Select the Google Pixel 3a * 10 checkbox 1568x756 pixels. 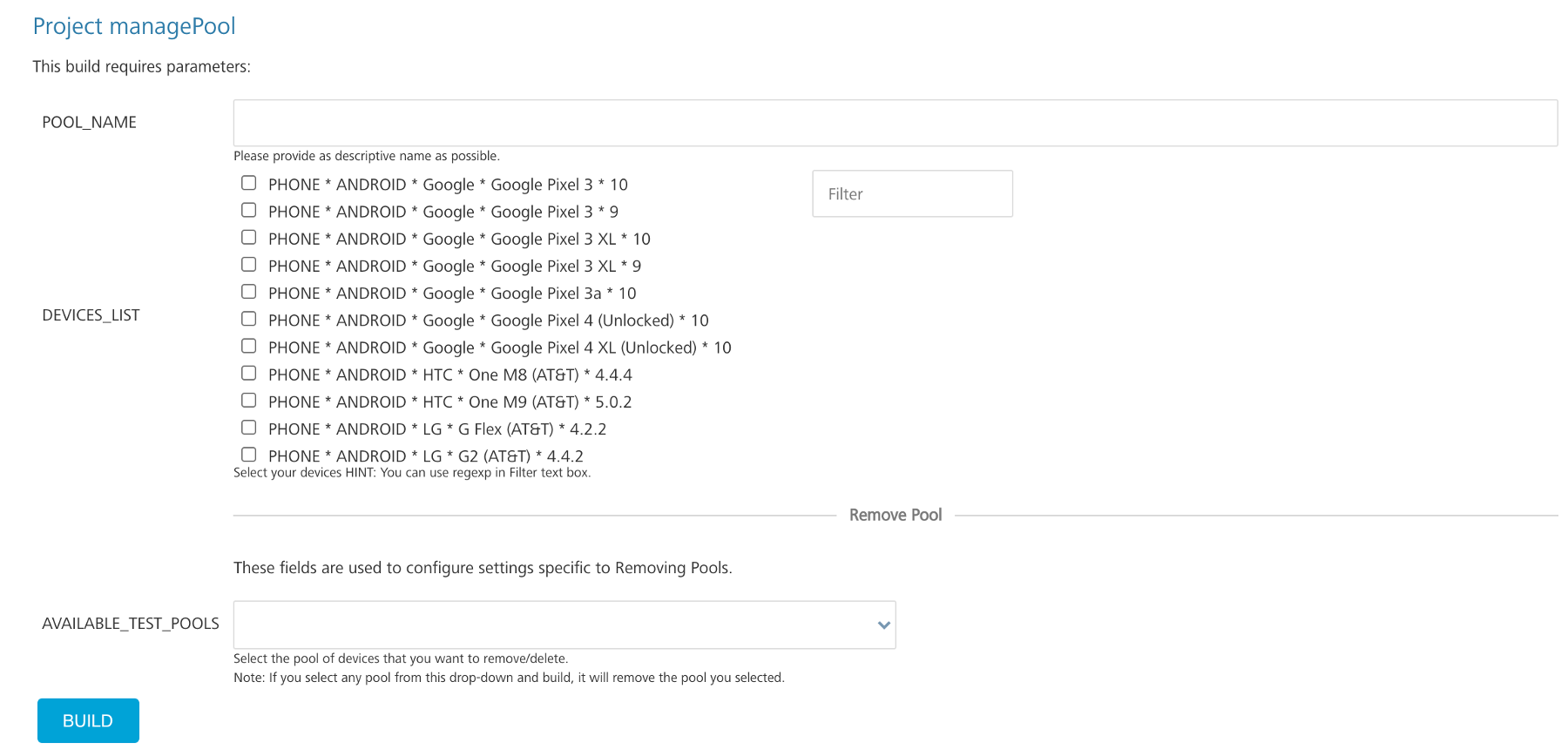pyautogui.click(x=248, y=291)
